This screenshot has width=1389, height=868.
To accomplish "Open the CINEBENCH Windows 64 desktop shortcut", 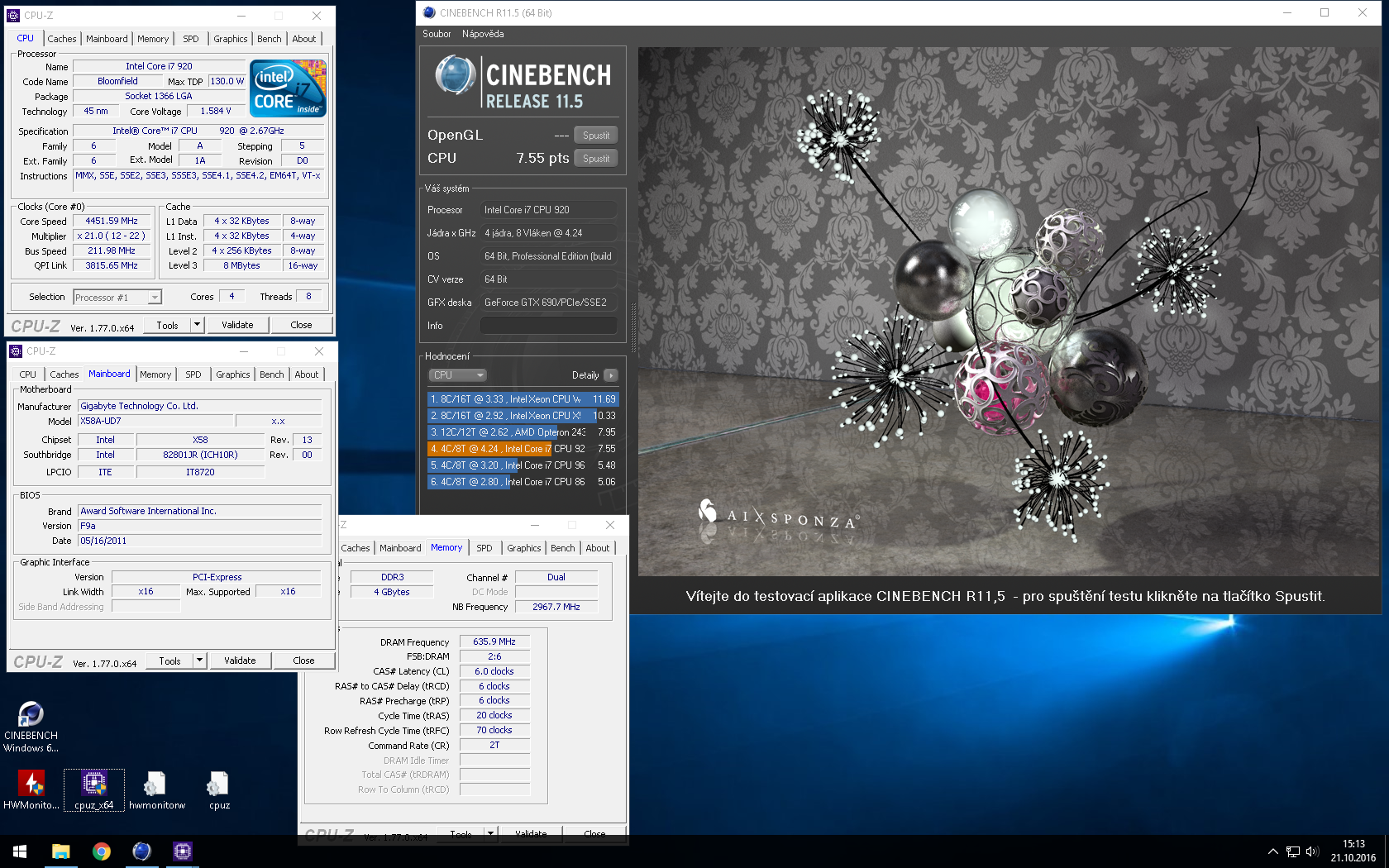I will coord(31,726).
